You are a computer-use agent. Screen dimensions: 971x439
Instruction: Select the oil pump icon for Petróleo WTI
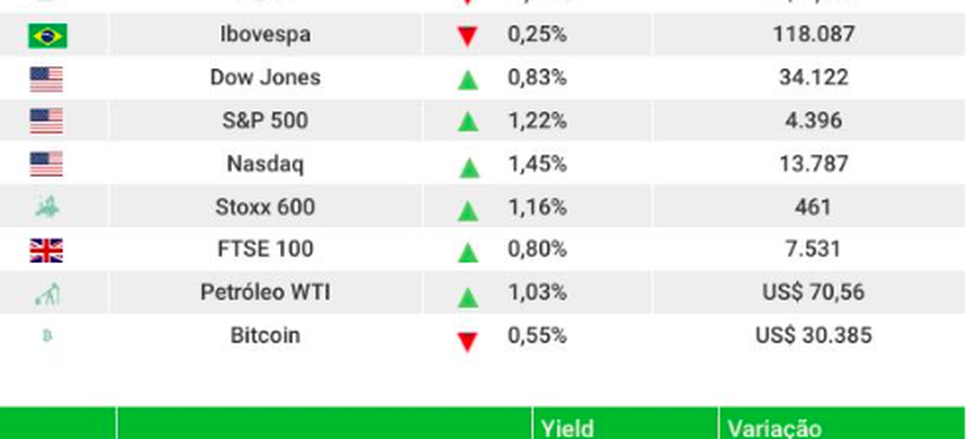tap(46, 294)
